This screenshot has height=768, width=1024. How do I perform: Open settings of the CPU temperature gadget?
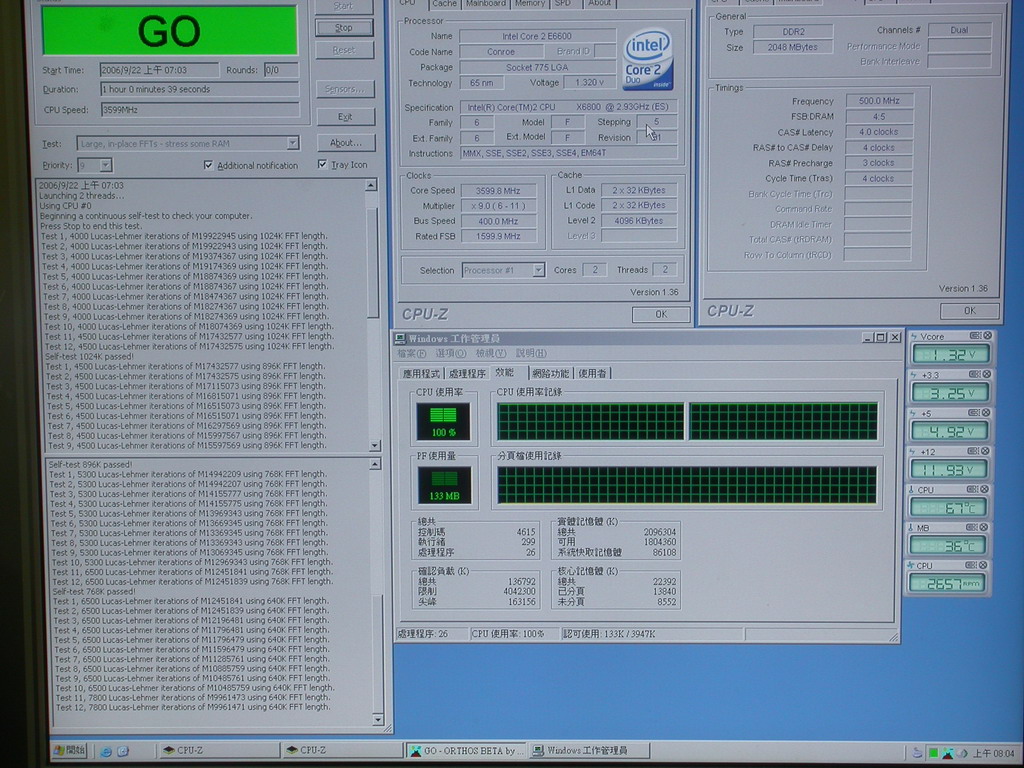973,489
